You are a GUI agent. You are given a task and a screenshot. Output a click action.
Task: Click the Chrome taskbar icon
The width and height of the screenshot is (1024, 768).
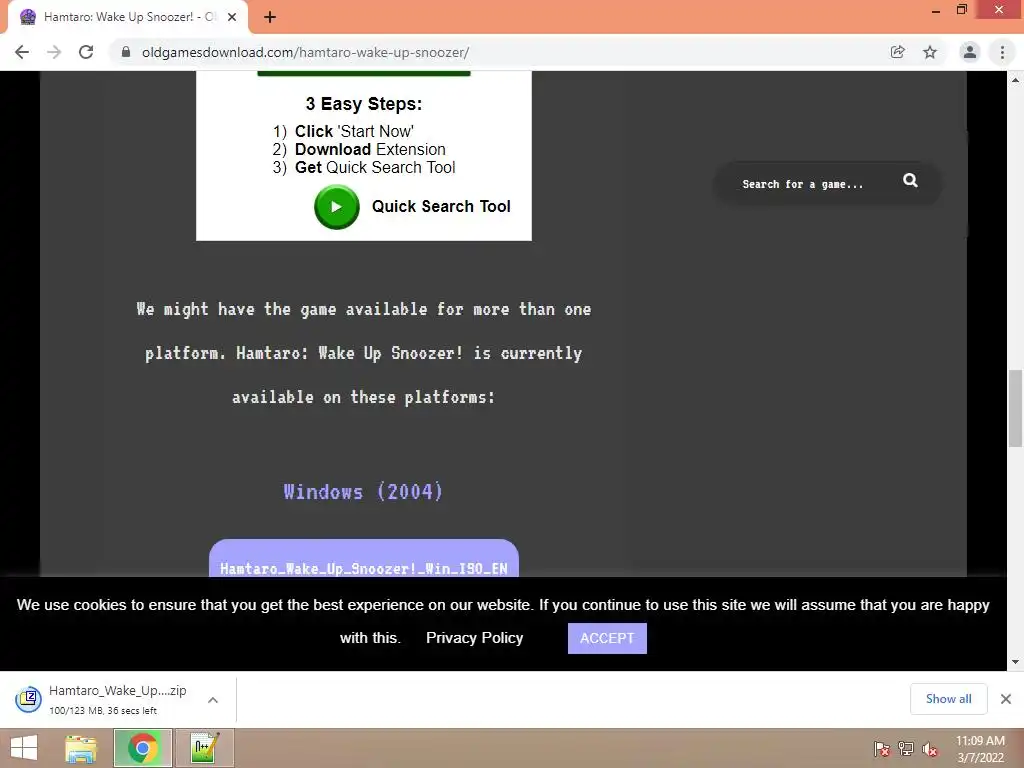pos(142,748)
